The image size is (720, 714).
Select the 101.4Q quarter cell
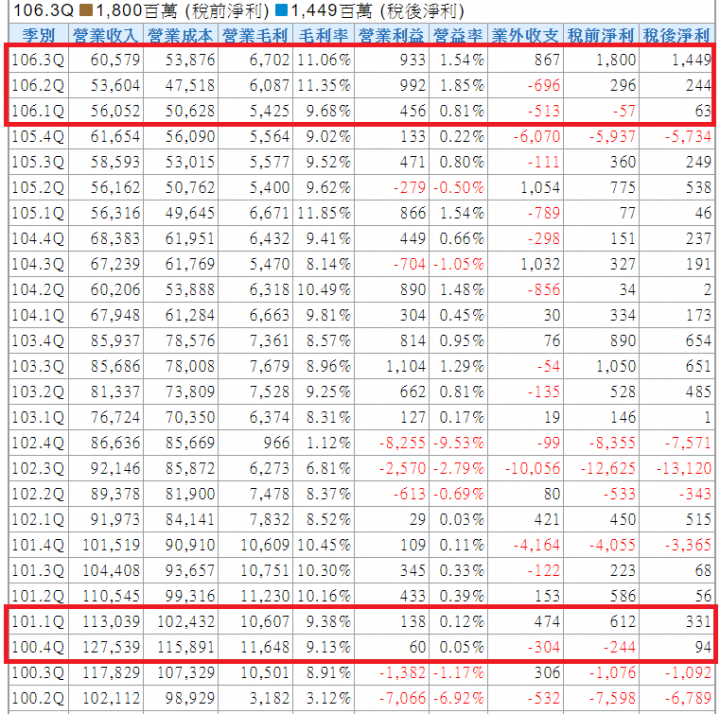point(39,545)
